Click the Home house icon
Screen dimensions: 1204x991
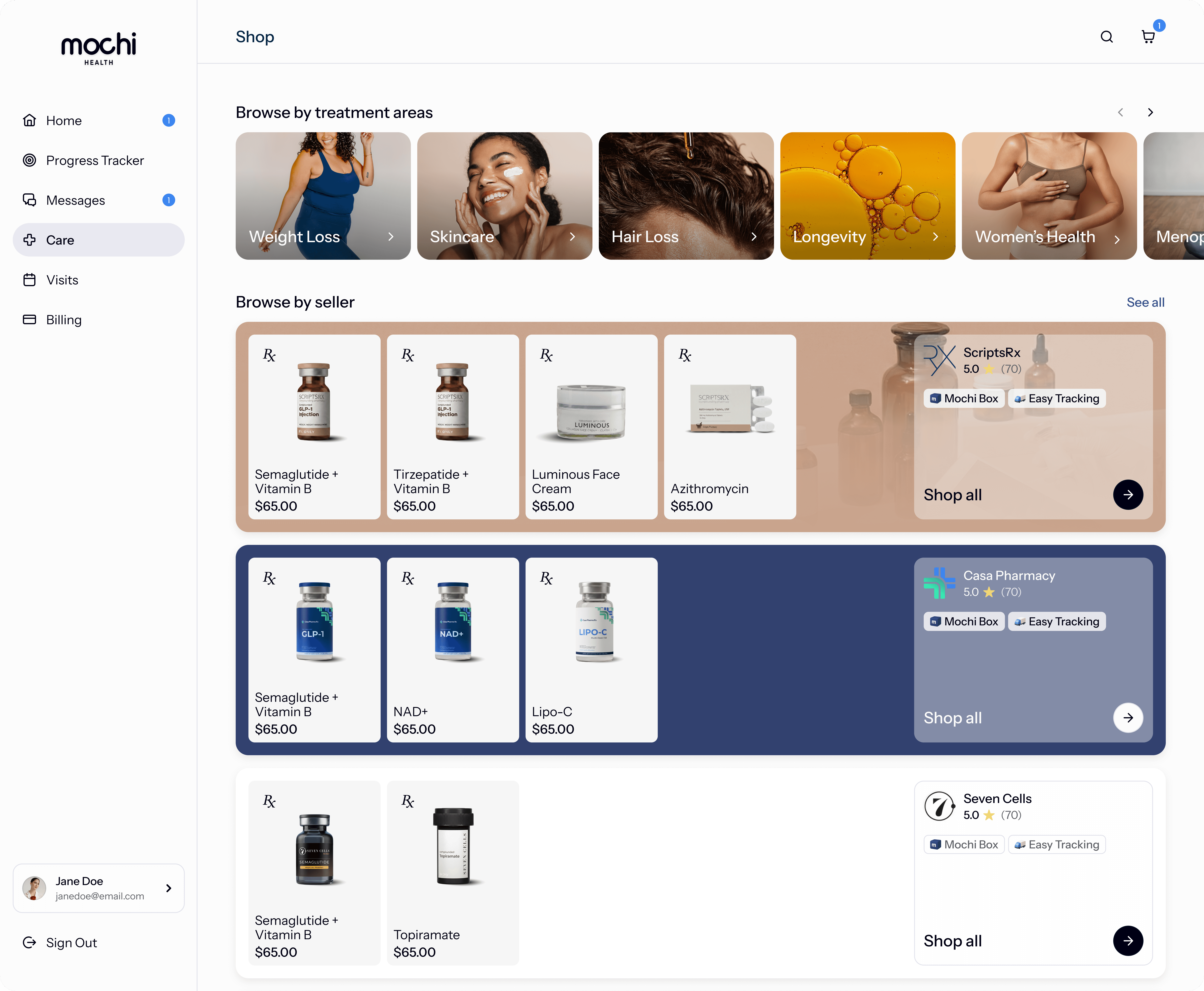(x=30, y=120)
